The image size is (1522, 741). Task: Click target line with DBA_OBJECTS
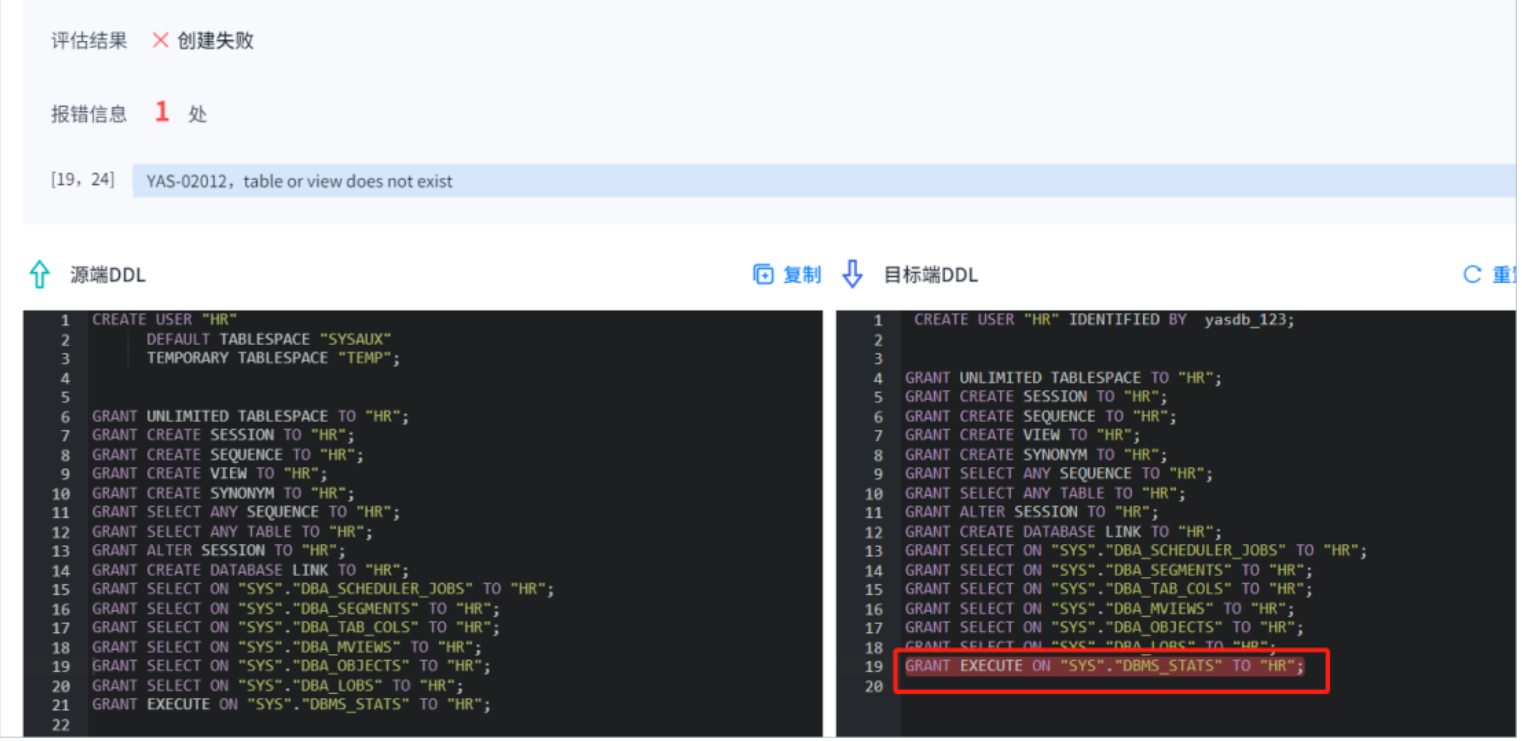pyautogui.click(x=1105, y=628)
